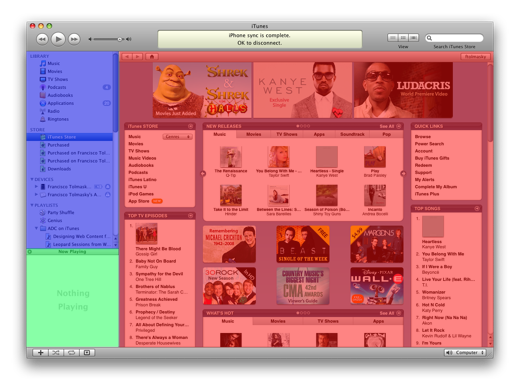520x391 pixels.
Task: Open TV Shows in the Library sidebar
Action: point(57,79)
